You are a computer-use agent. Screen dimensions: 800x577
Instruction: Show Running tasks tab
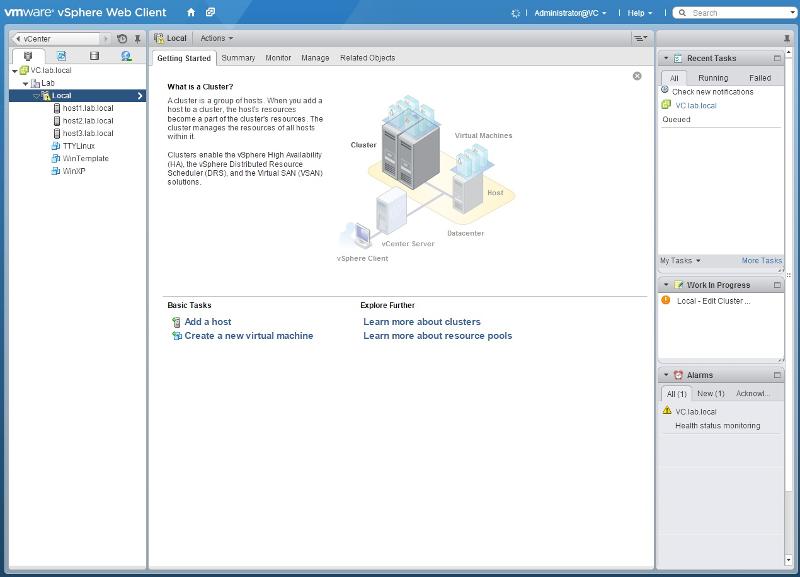pyautogui.click(x=713, y=78)
